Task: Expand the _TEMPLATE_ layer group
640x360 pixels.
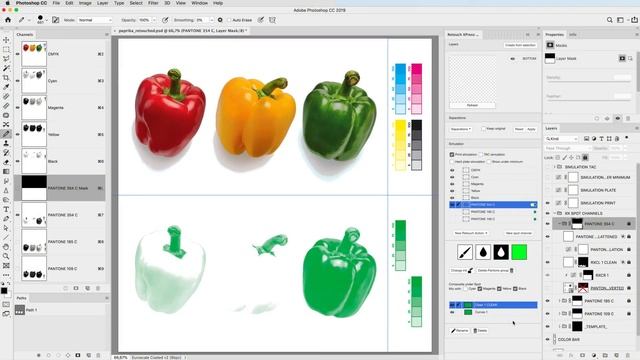Action: 559,326
